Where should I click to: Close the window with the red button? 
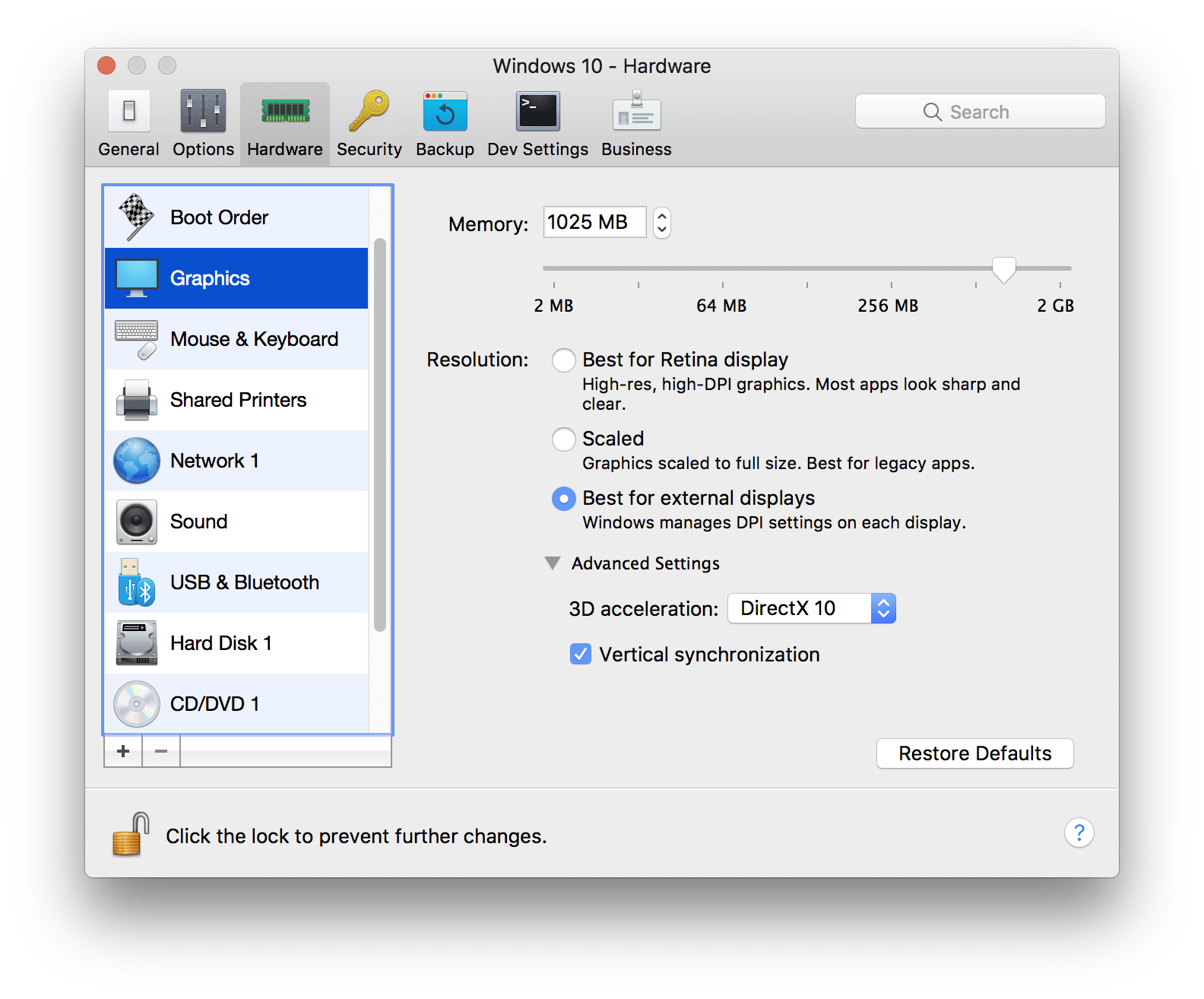(106, 65)
